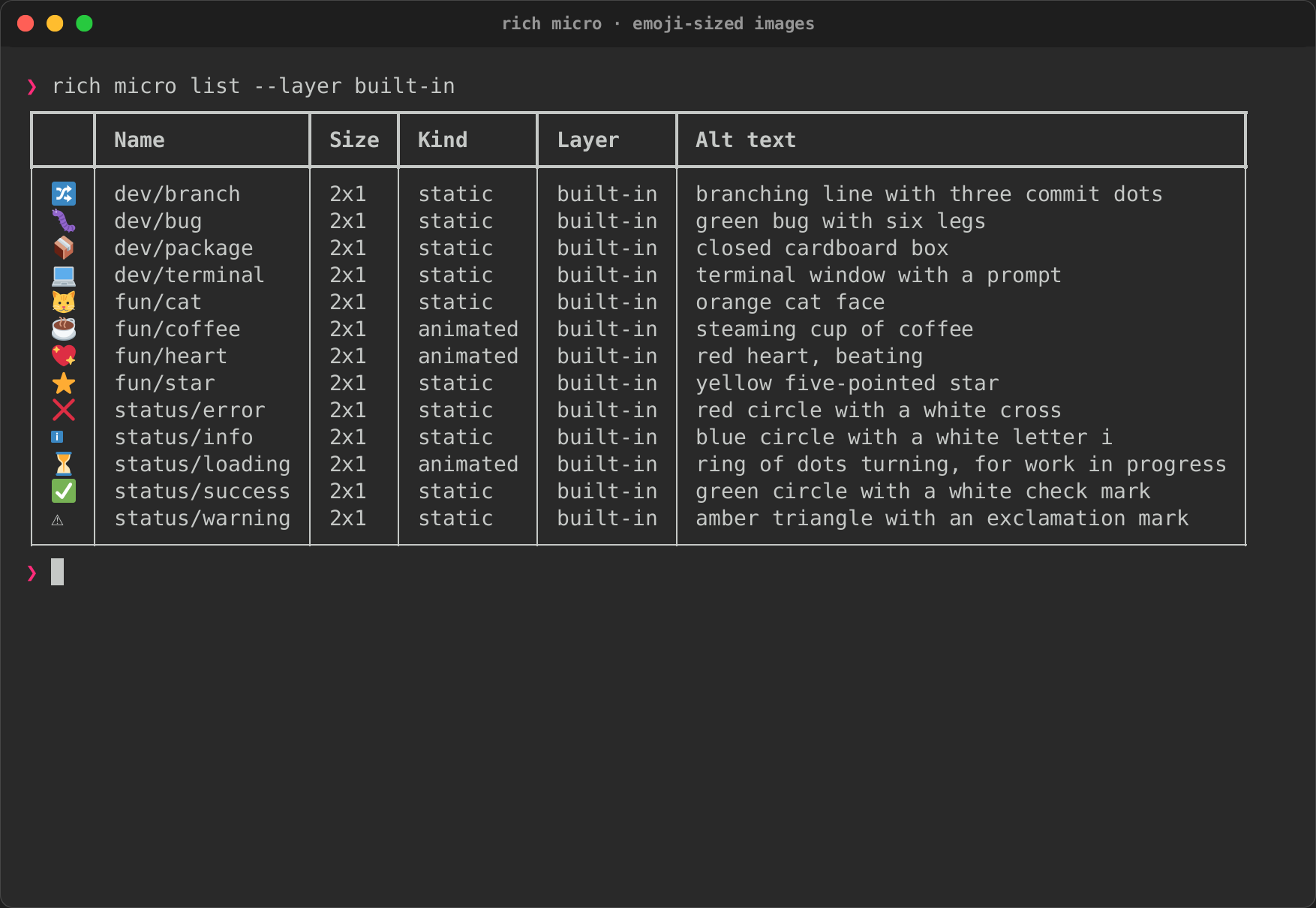This screenshot has height=908, width=1316.
Task: Click '2x1' in the status/error row
Action: (348, 410)
